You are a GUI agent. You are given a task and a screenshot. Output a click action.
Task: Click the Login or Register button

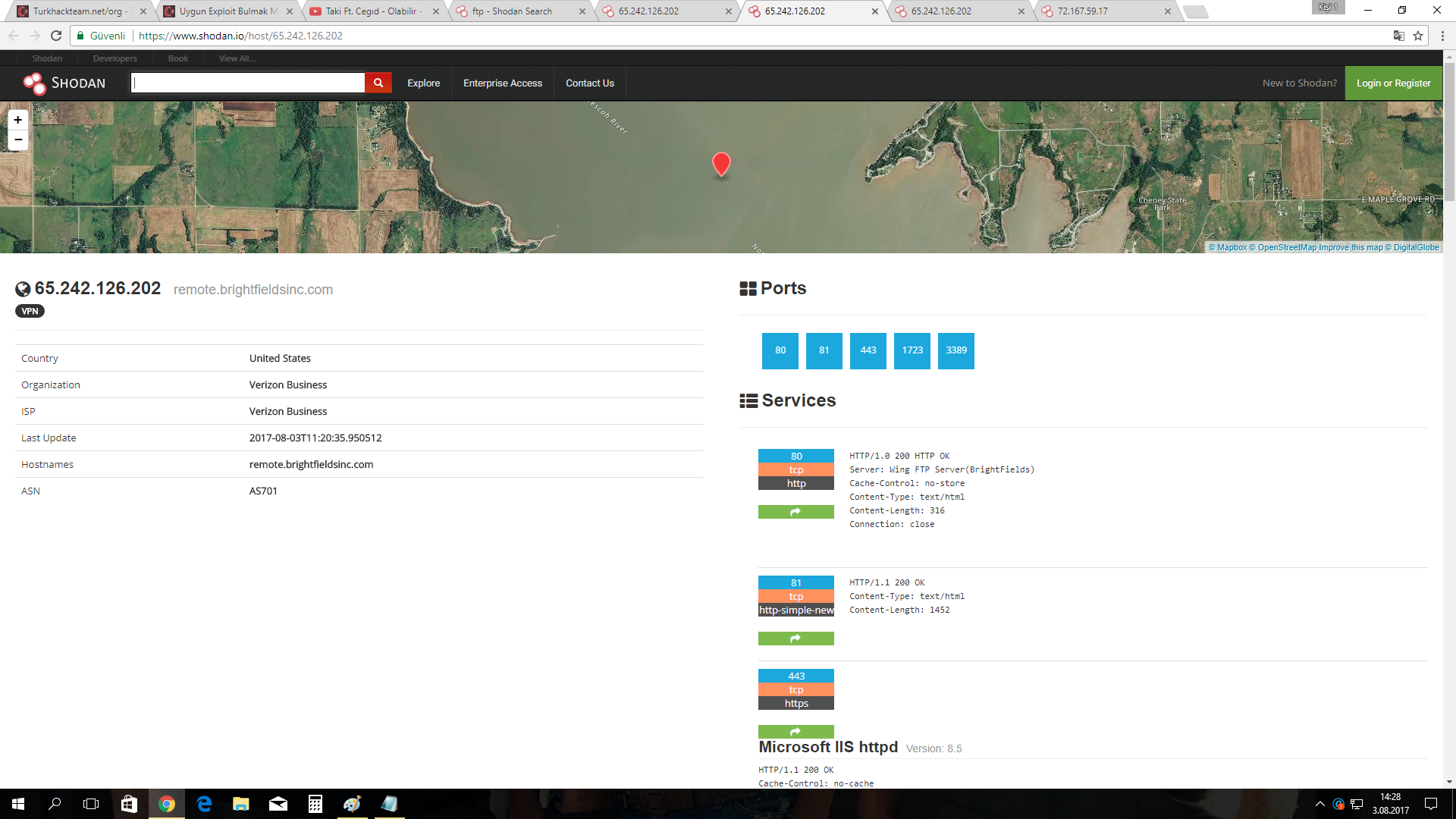click(1393, 83)
